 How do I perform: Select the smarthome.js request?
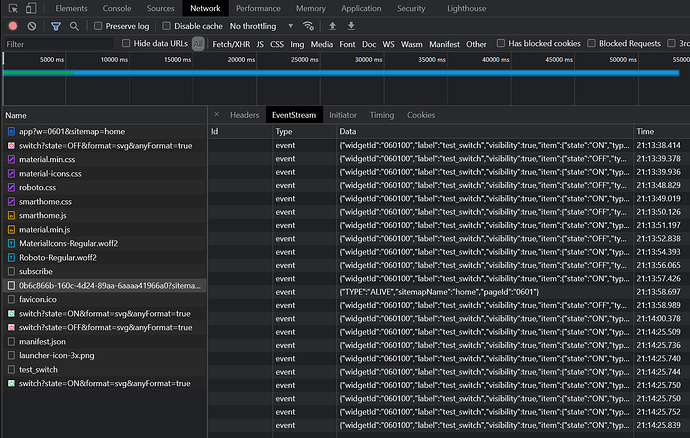click(x=40, y=215)
